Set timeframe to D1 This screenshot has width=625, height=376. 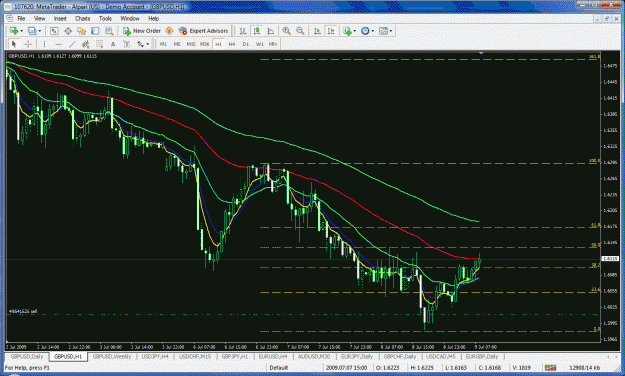coord(246,44)
